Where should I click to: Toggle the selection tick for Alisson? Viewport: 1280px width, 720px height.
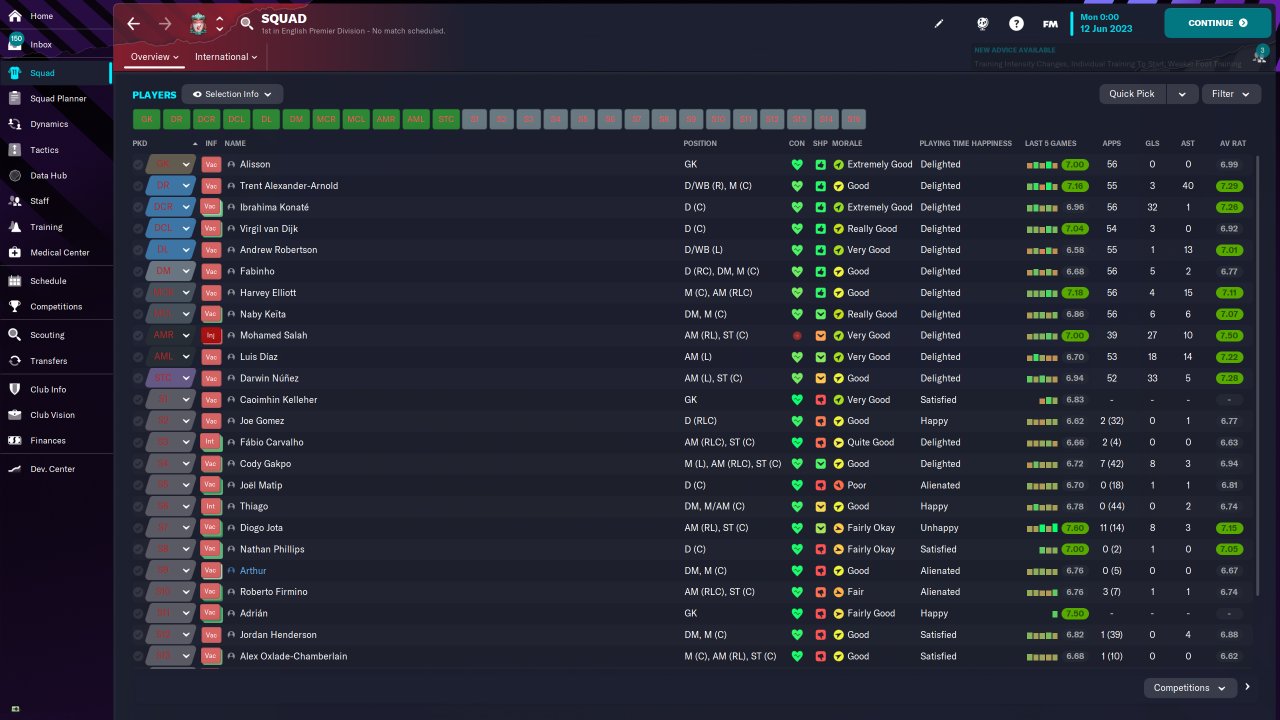pyautogui.click(x=138, y=164)
